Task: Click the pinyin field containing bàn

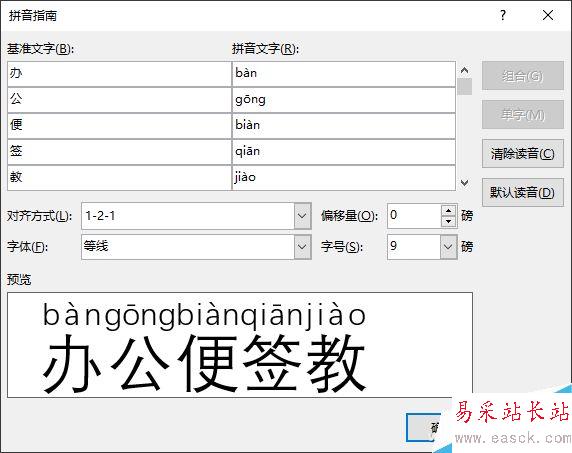Action: click(344, 74)
